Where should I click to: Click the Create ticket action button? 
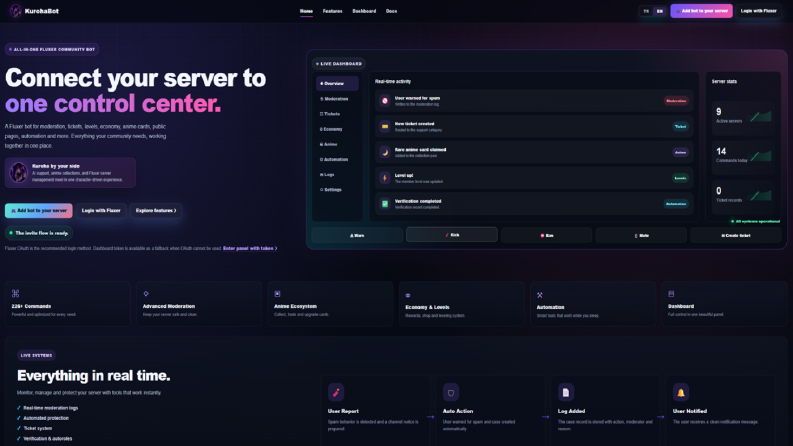736,235
